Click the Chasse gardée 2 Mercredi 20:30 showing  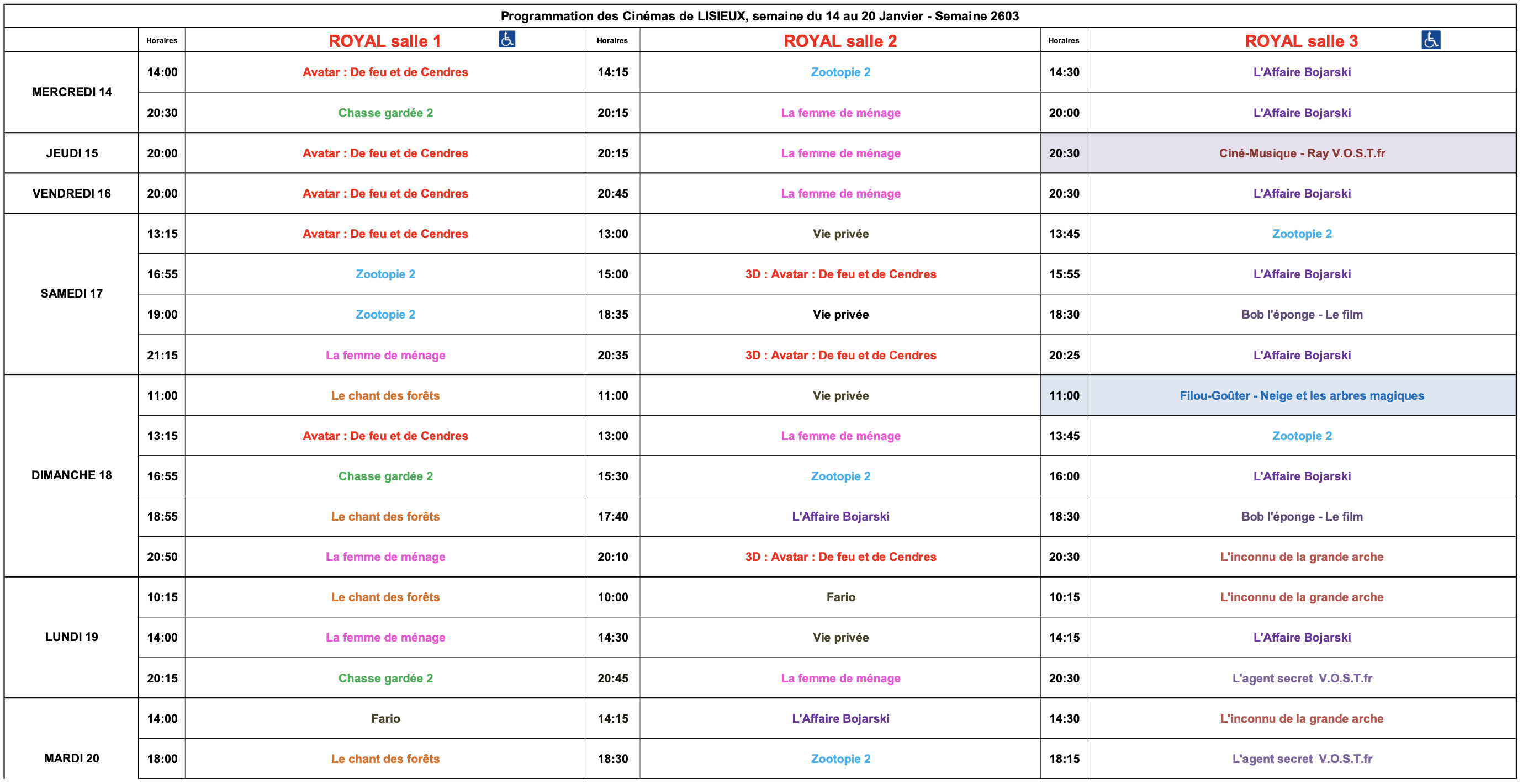[x=385, y=113]
